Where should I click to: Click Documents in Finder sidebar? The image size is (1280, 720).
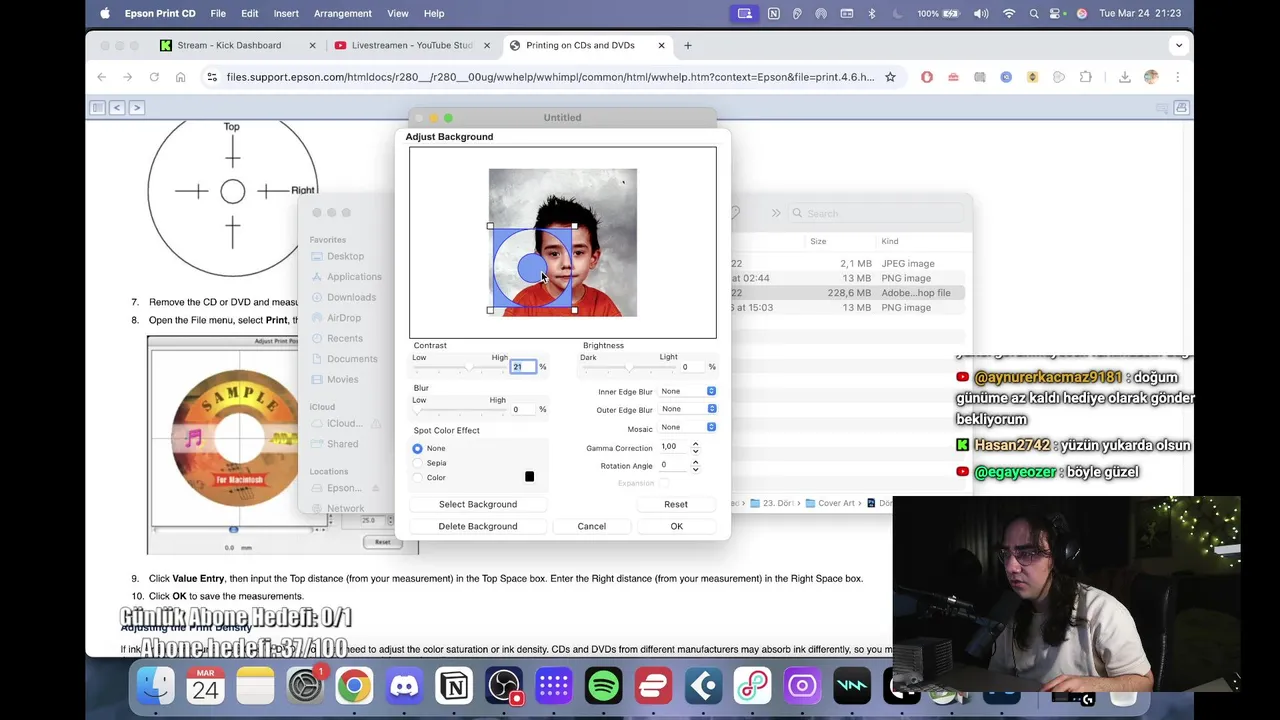[352, 359]
